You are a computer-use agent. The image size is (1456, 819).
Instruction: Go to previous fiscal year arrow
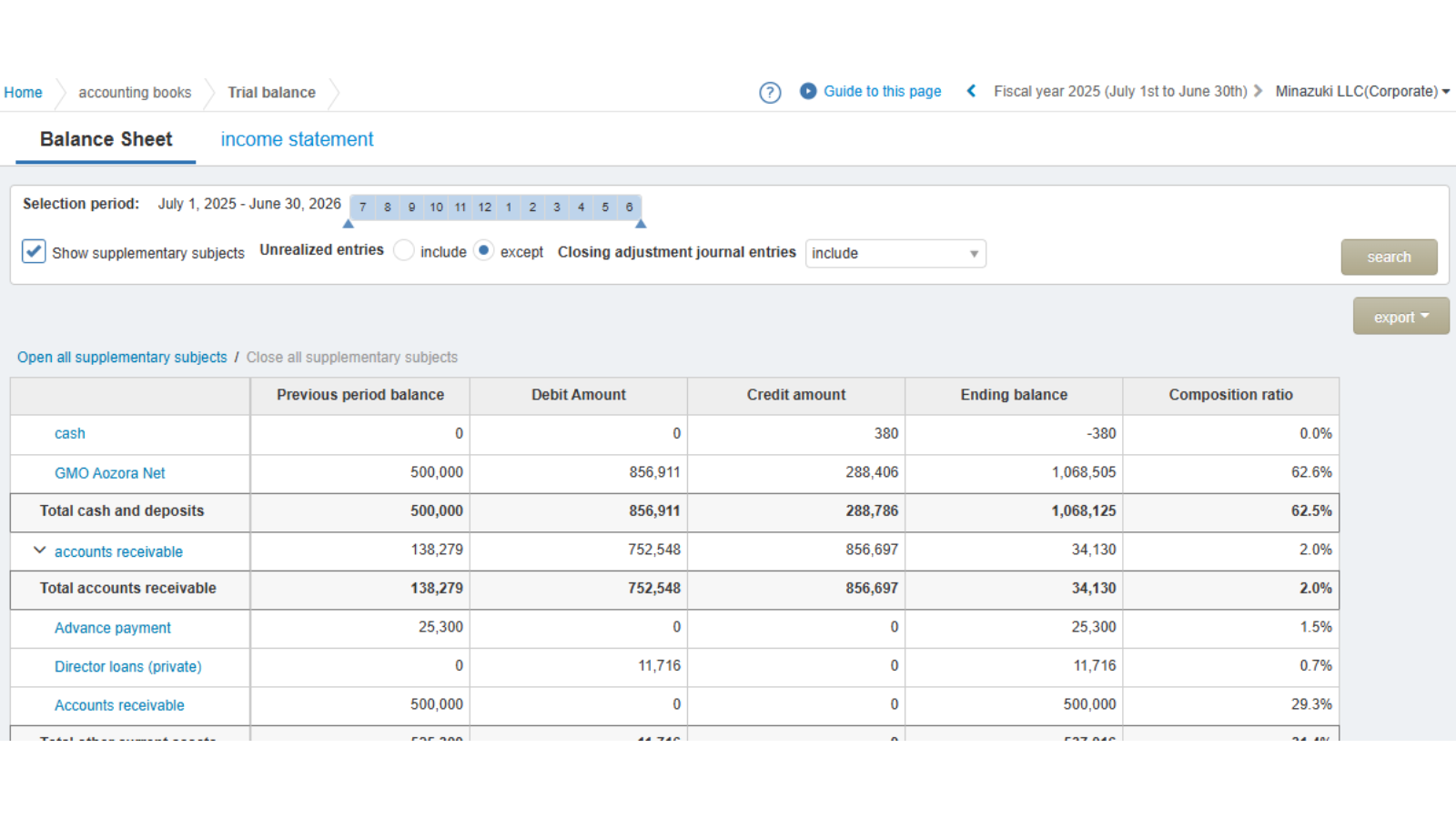pos(971,91)
